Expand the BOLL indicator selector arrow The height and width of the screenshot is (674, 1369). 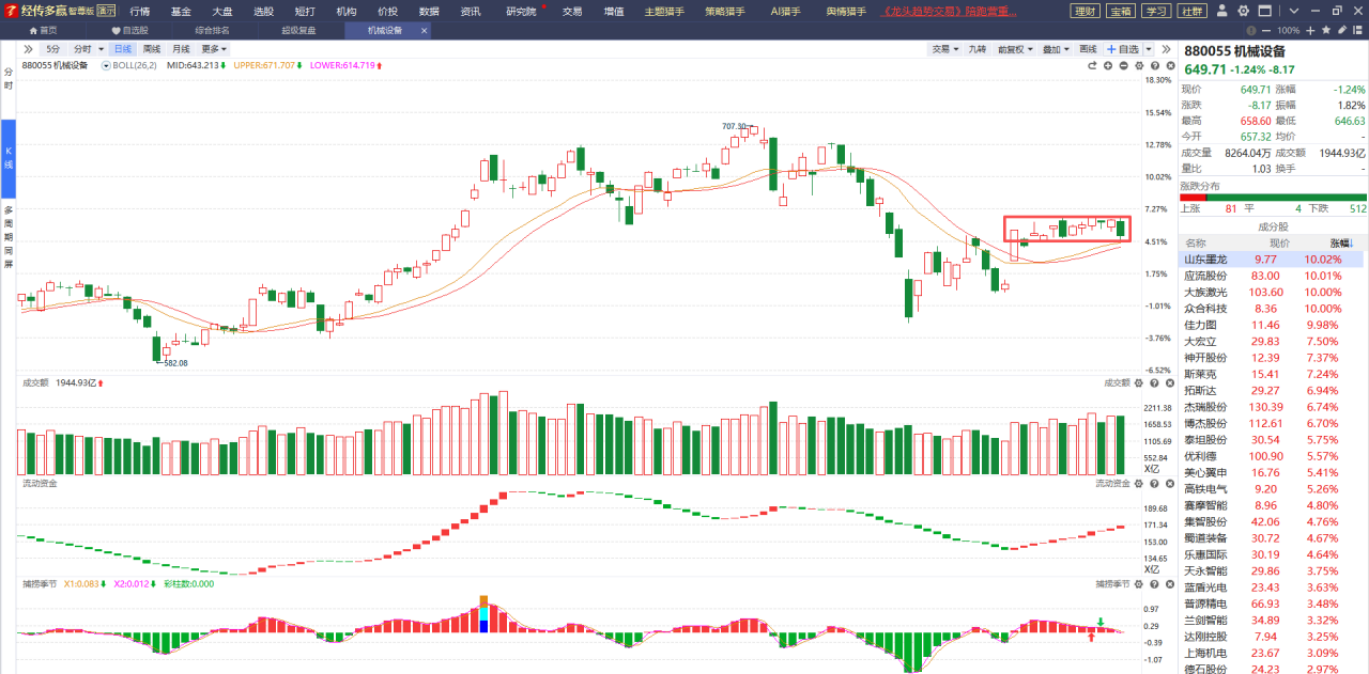(106, 65)
